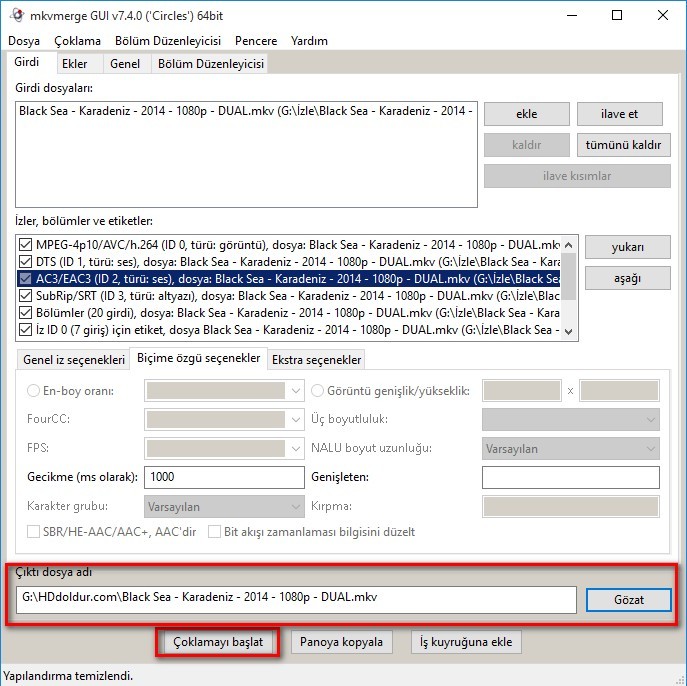Click the Çıktı dosya adı path field
The width and height of the screenshot is (687, 686).
click(x=297, y=599)
